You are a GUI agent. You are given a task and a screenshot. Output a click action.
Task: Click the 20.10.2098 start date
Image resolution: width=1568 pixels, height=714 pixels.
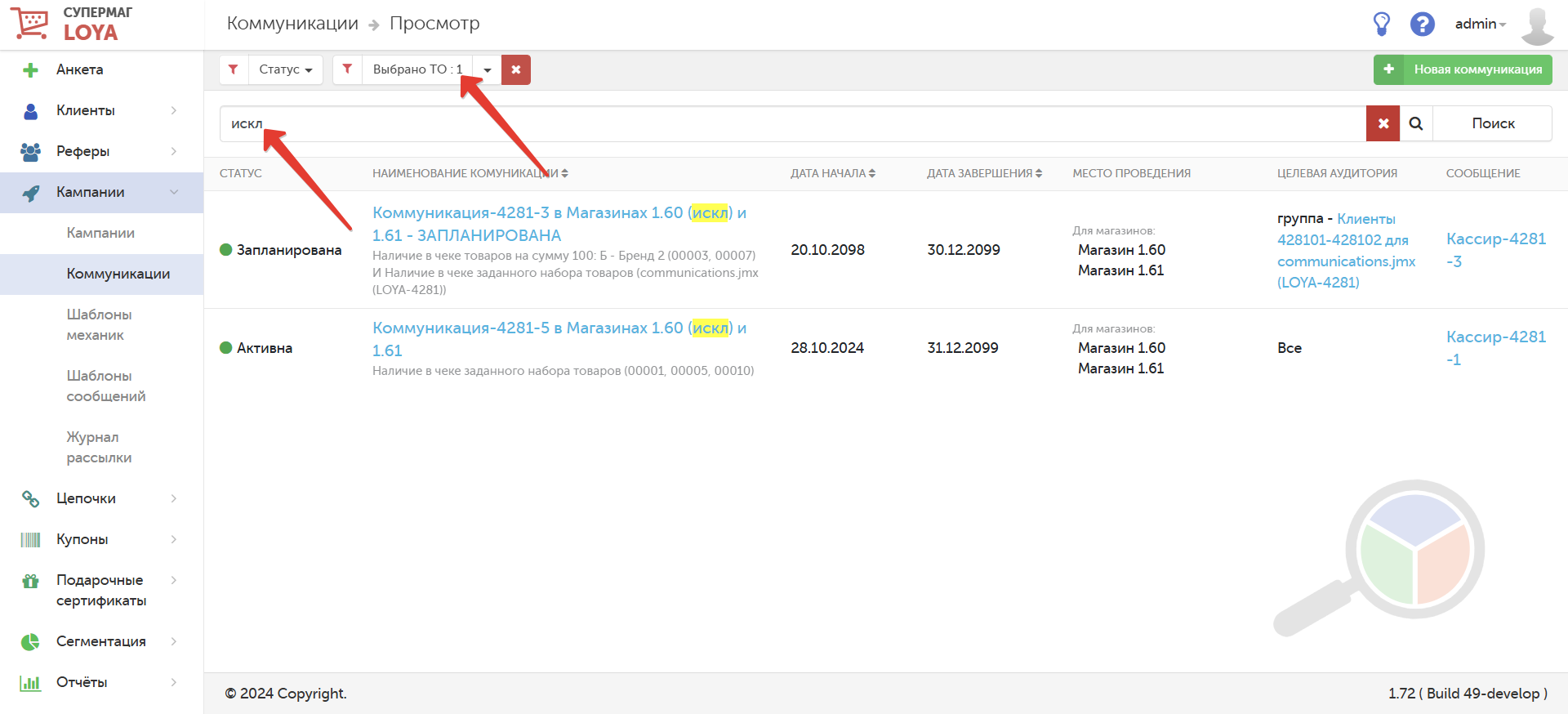pos(827,250)
